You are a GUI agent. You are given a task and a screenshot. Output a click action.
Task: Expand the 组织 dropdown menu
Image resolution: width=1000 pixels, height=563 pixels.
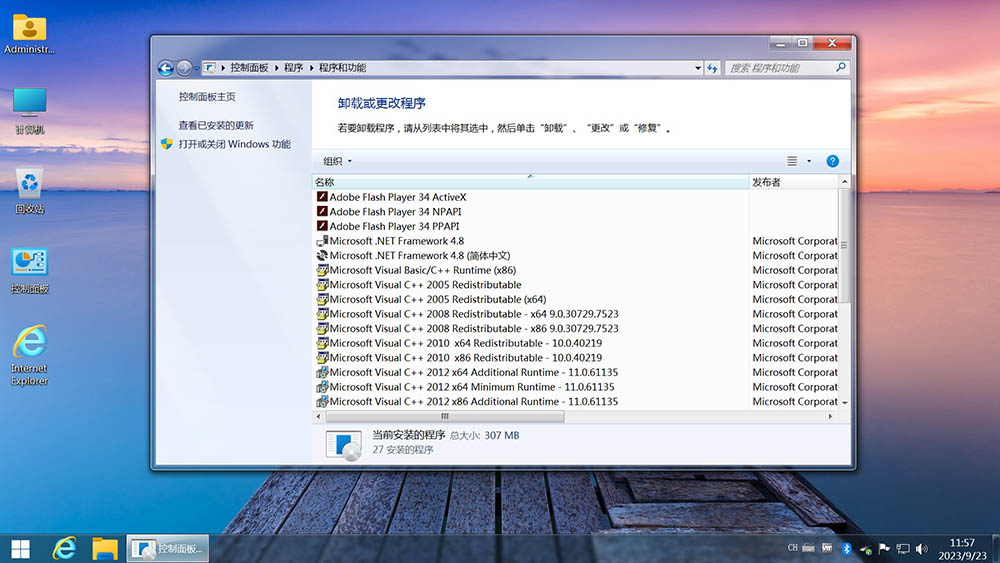click(x=337, y=161)
